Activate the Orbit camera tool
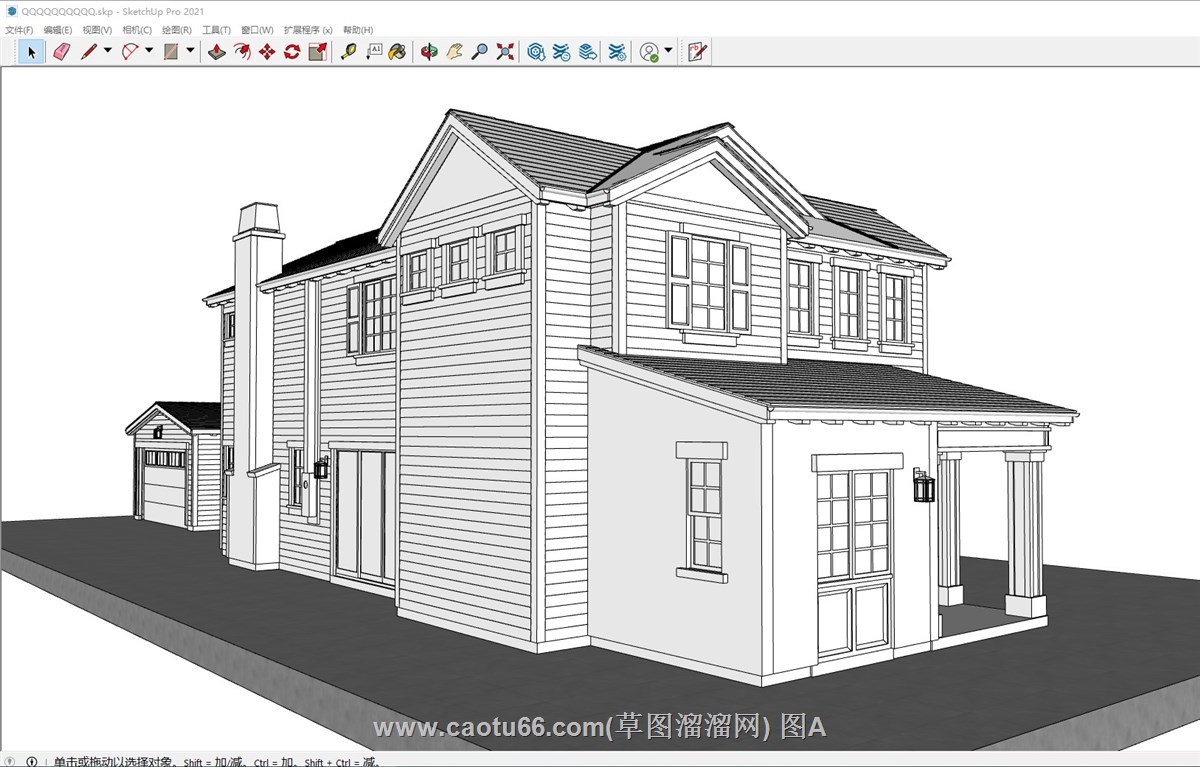The height and width of the screenshot is (767, 1200). [429, 52]
